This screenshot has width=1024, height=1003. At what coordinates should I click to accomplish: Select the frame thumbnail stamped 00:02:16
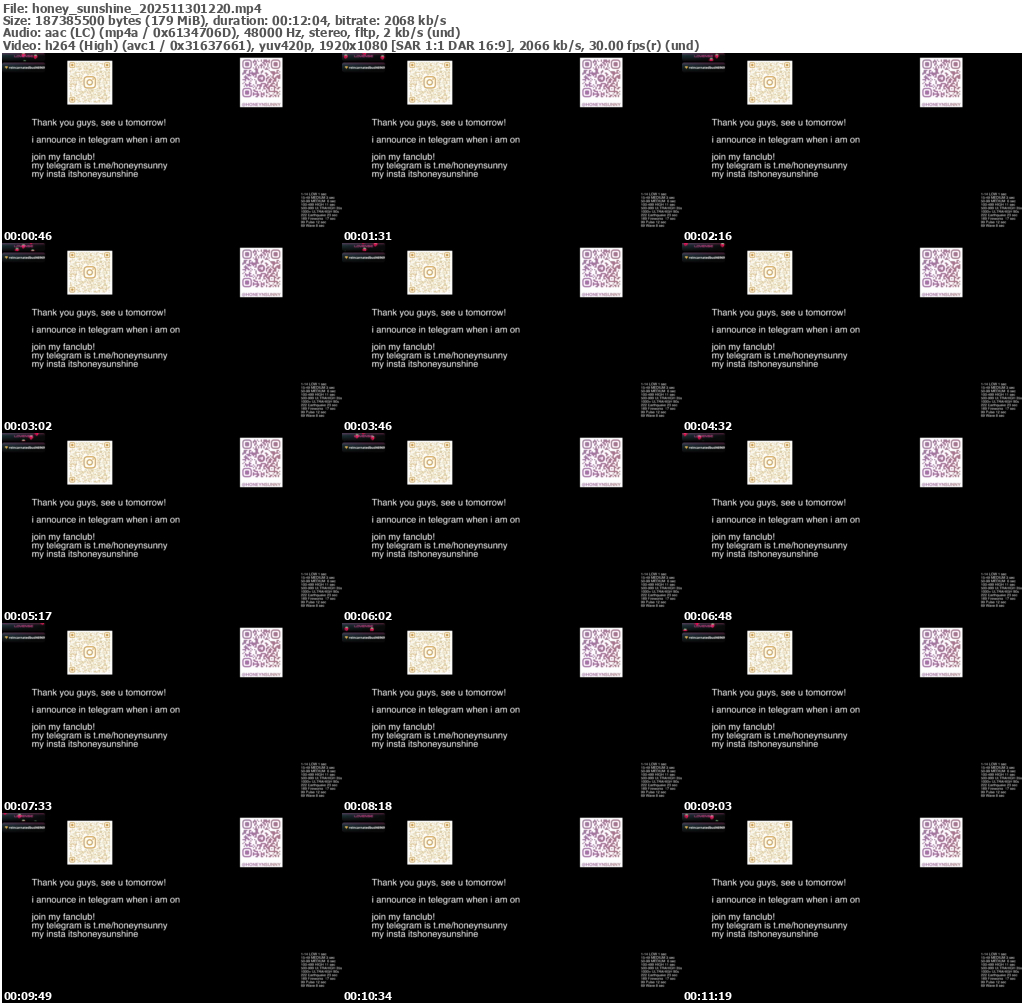click(852, 148)
